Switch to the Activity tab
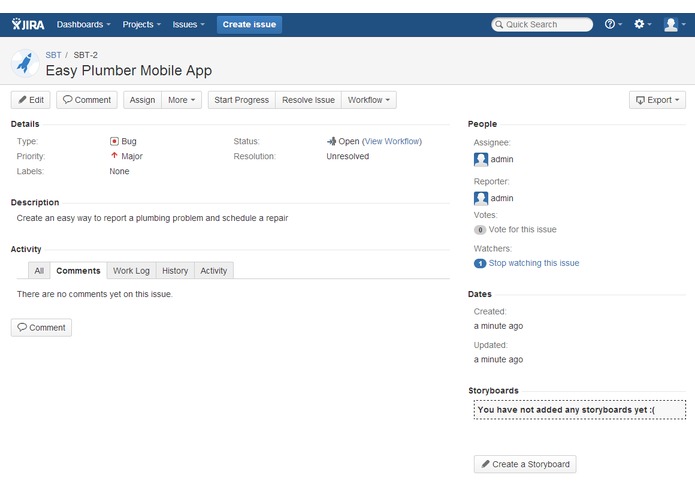Screen dimensions: 695x494 [214, 271]
